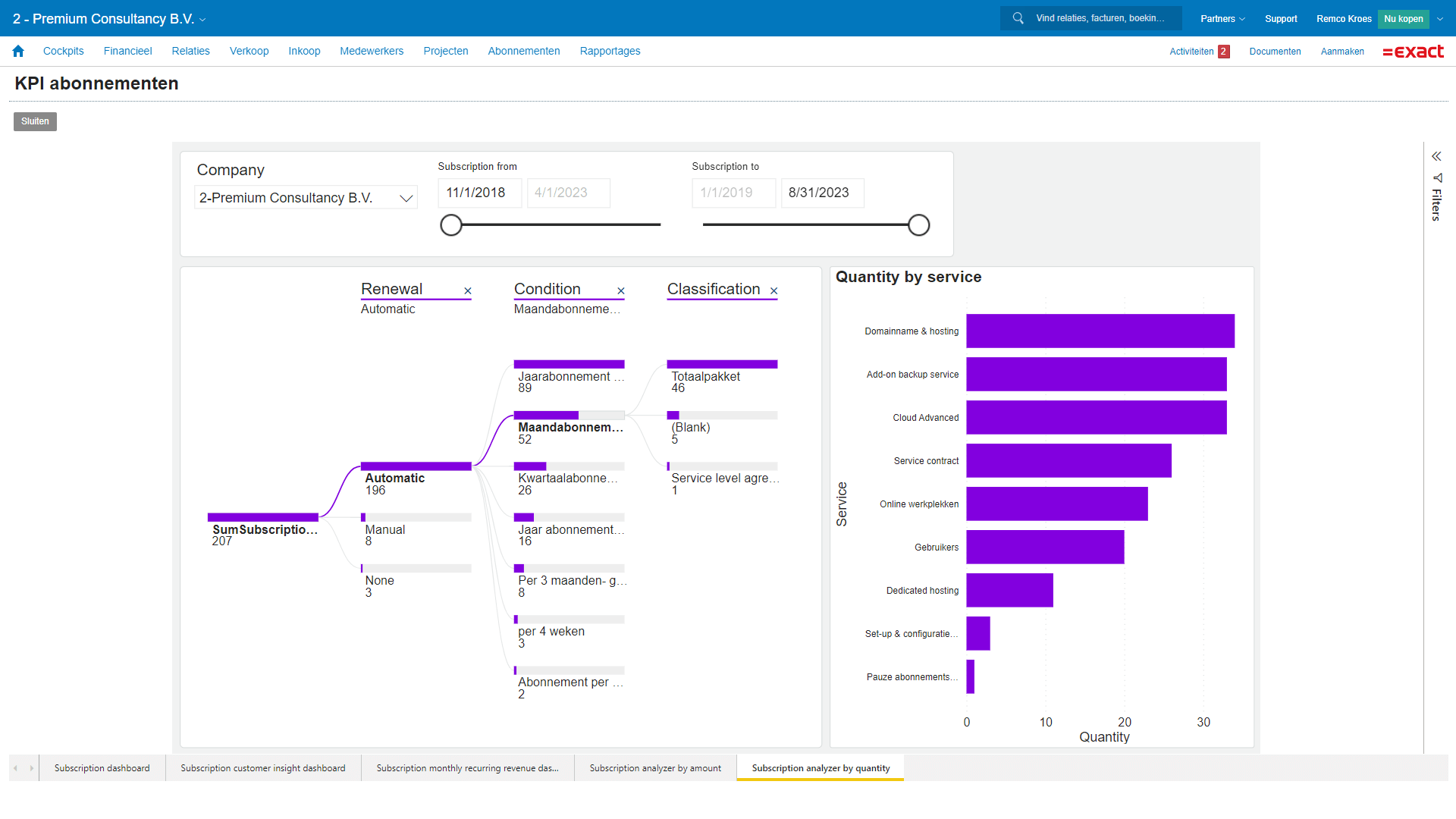Click the Subscription from slider handle
The image size is (1456, 819).
451,225
